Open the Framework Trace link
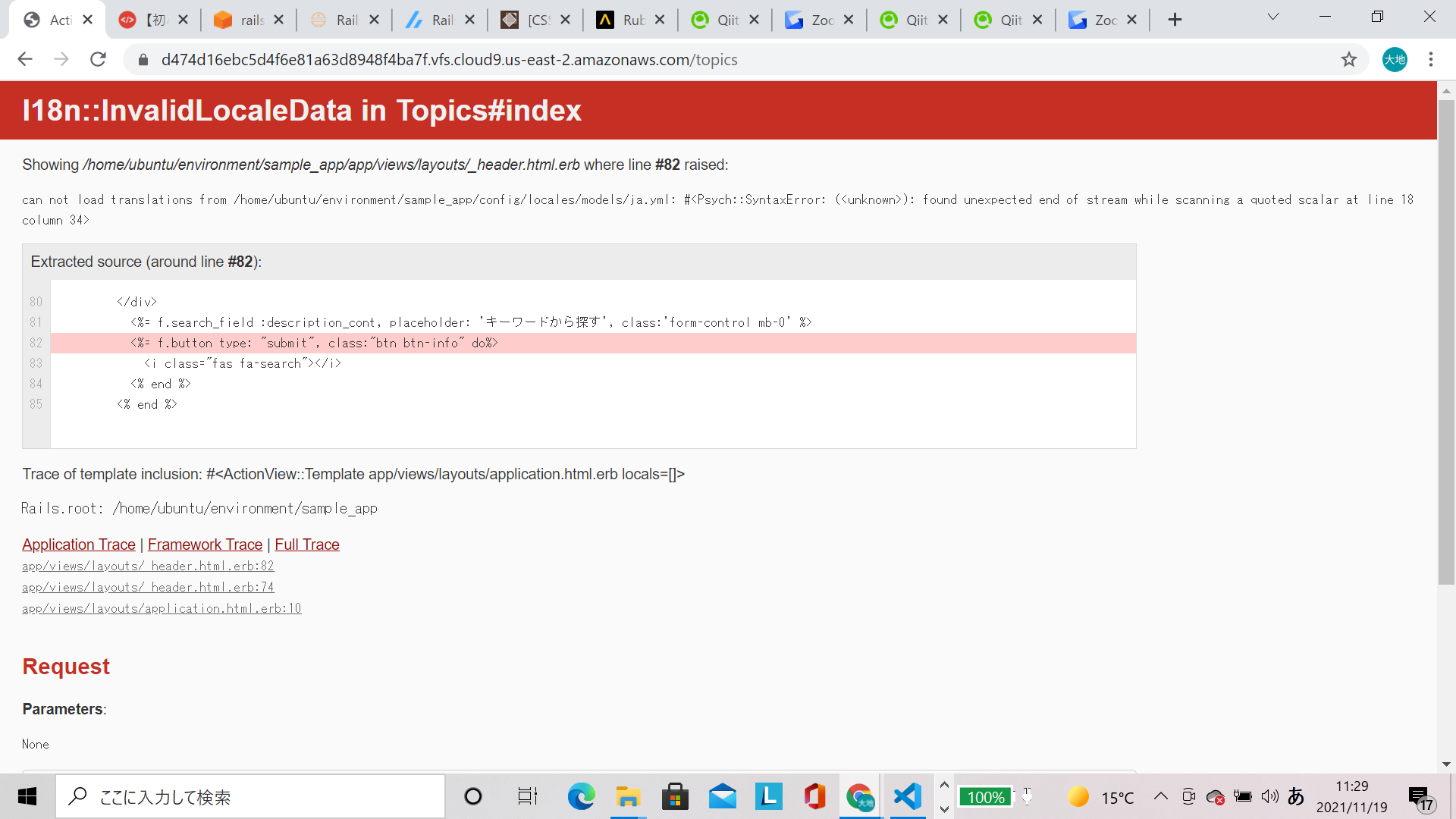This screenshot has width=1456, height=819. point(205,544)
